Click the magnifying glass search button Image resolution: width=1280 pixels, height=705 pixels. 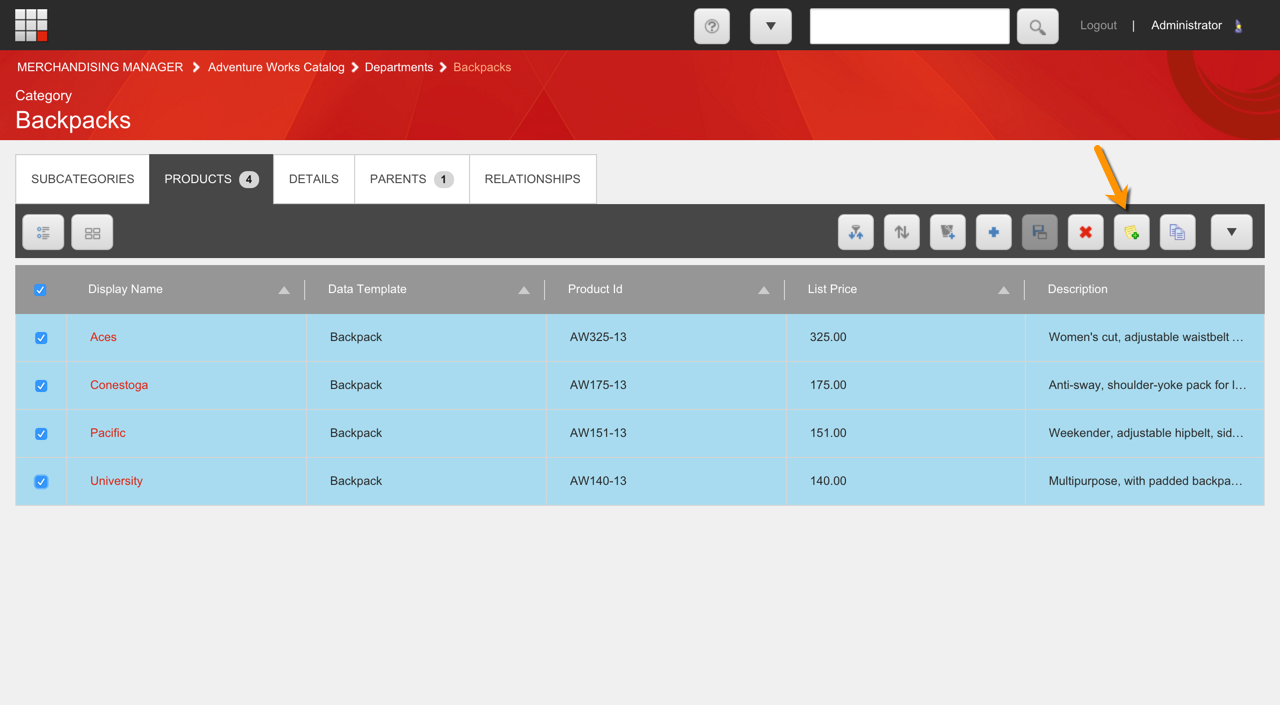1037,27
